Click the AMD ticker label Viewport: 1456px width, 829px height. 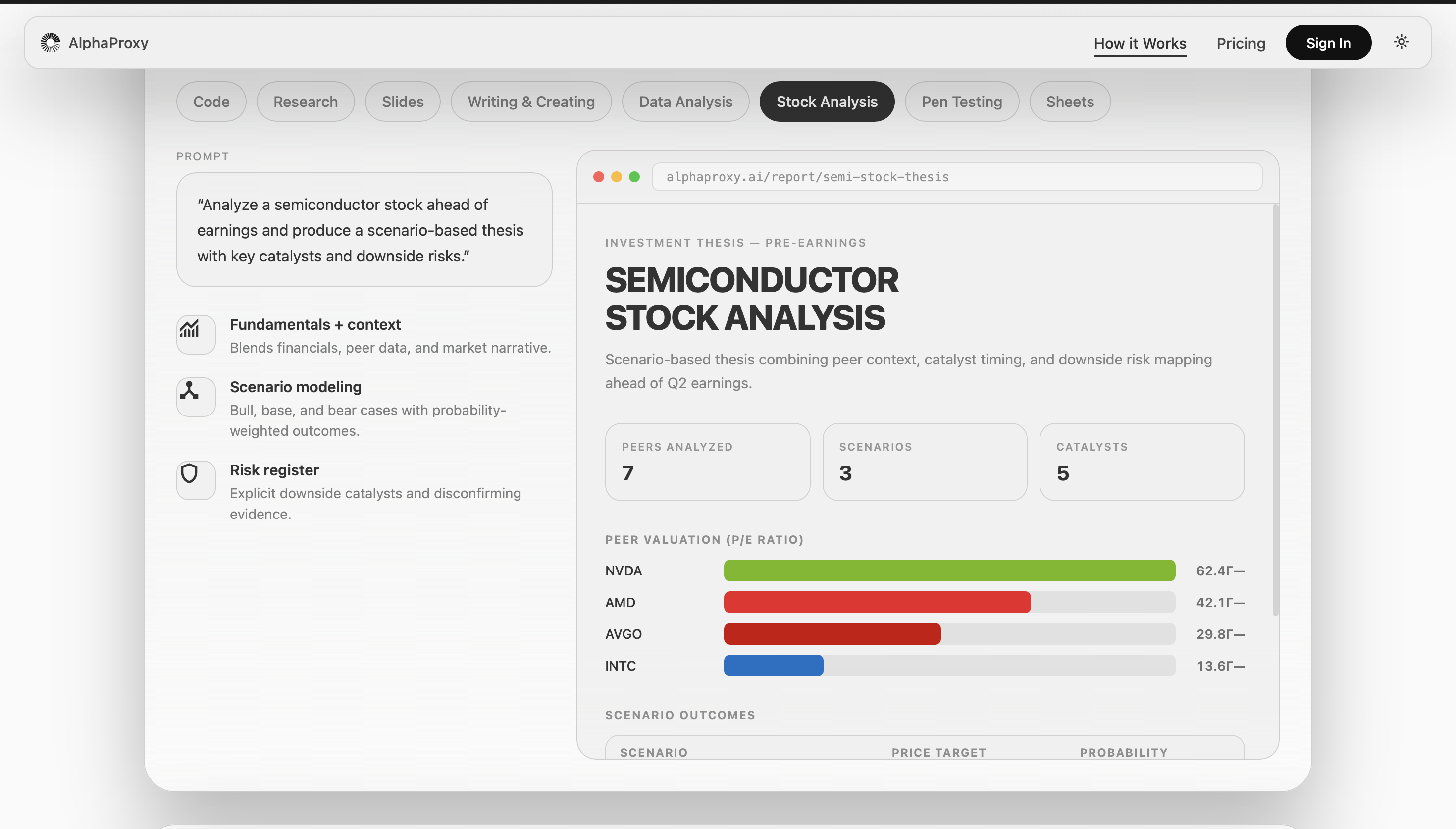click(x=620, y=602)
